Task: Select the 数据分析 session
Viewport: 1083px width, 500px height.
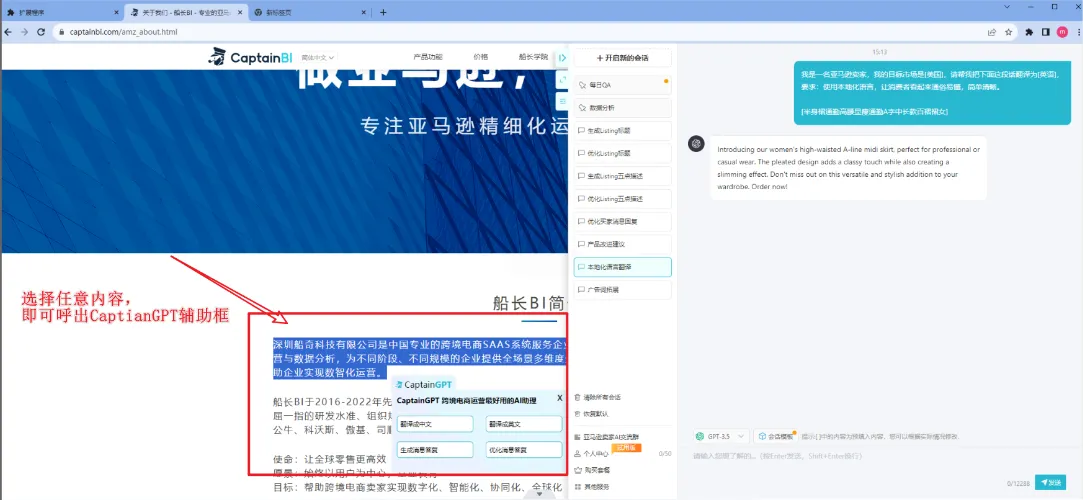Action: [x=622, y=108]
